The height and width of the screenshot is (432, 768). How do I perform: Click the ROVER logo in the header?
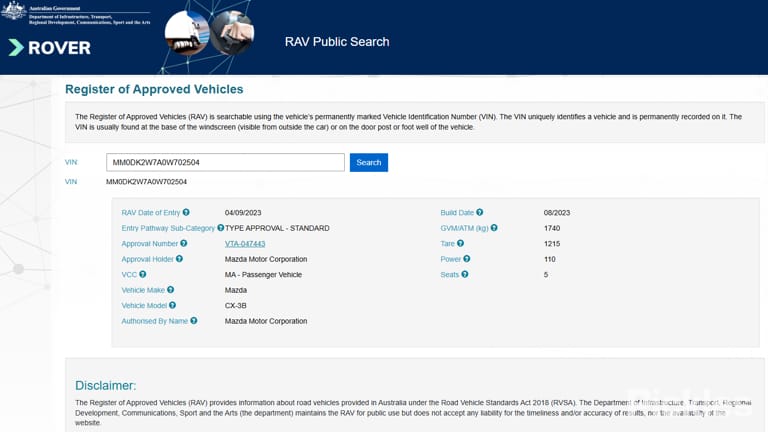(50, 48)
